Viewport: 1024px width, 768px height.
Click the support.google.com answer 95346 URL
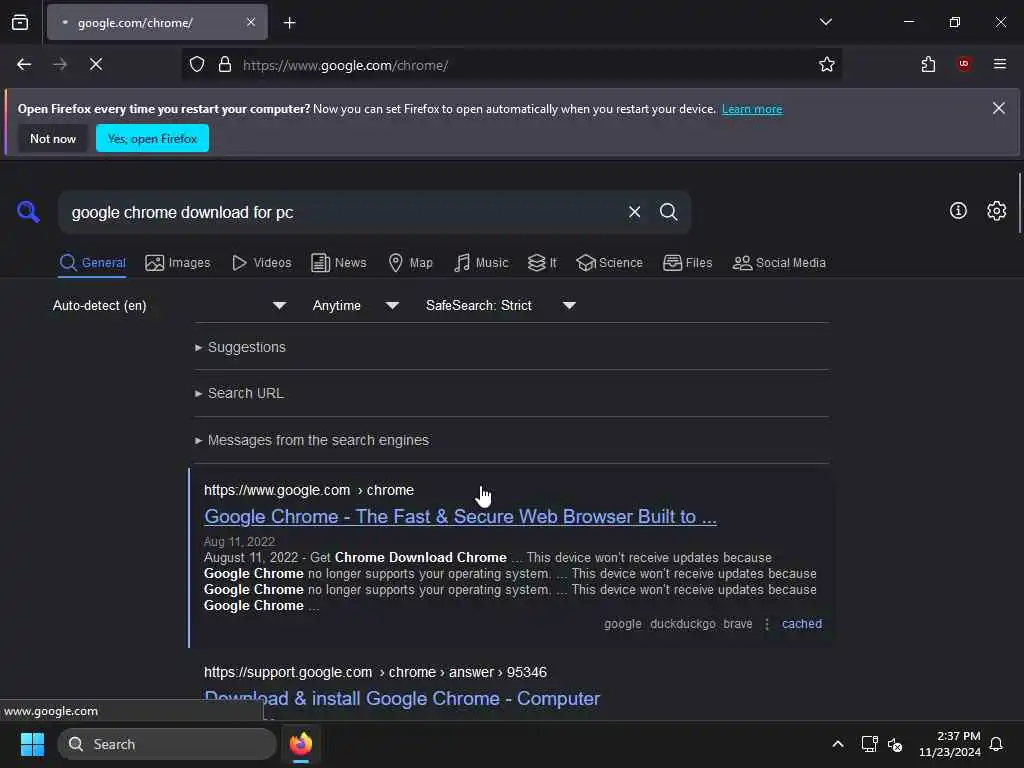click(x=376, y=672)
